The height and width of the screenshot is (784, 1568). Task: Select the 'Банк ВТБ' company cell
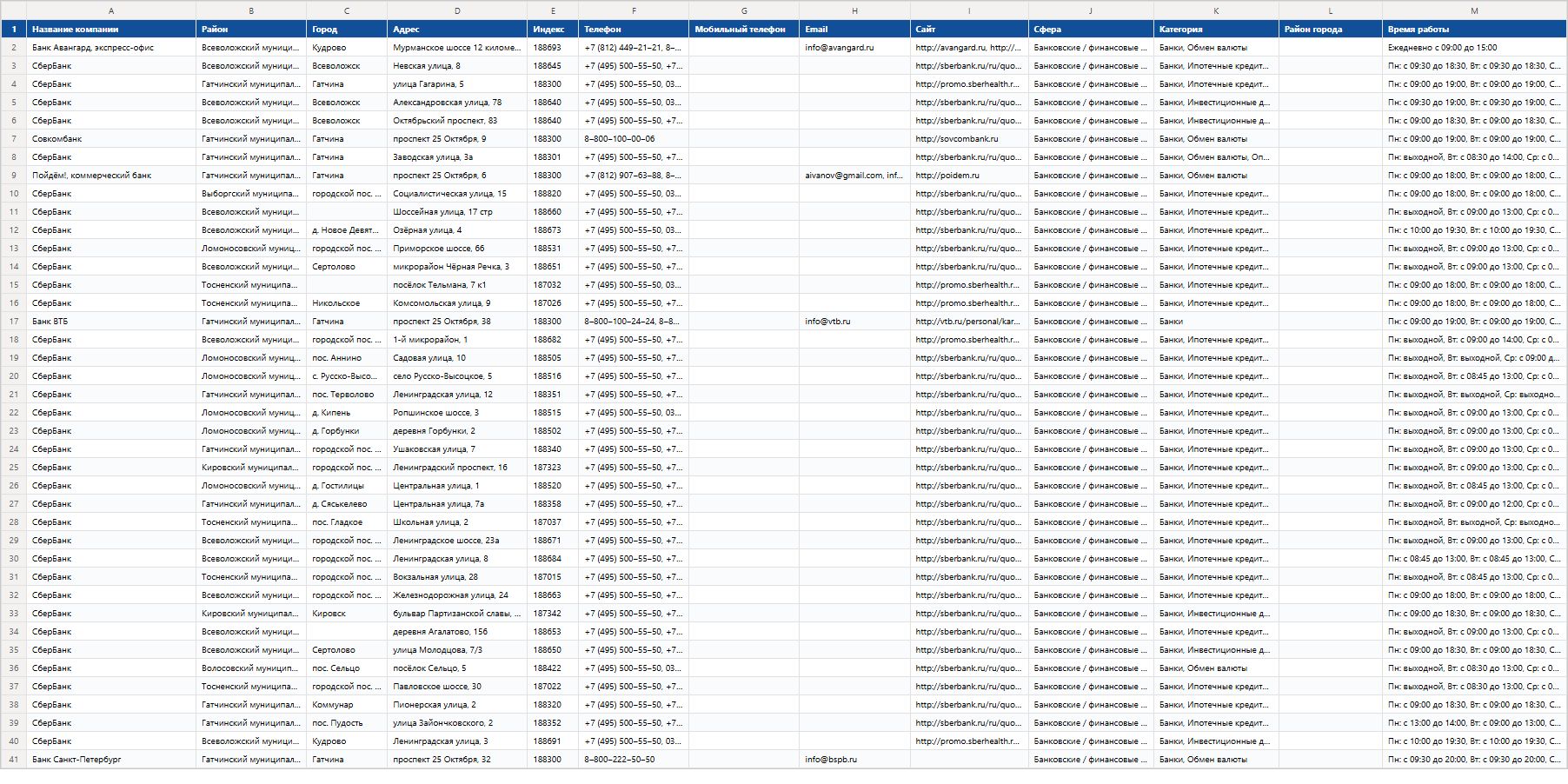(111, 322)
